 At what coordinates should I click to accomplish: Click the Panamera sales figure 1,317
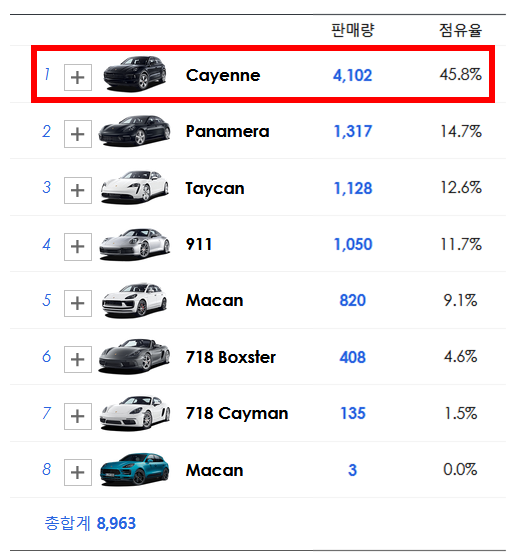coord(353,131)
